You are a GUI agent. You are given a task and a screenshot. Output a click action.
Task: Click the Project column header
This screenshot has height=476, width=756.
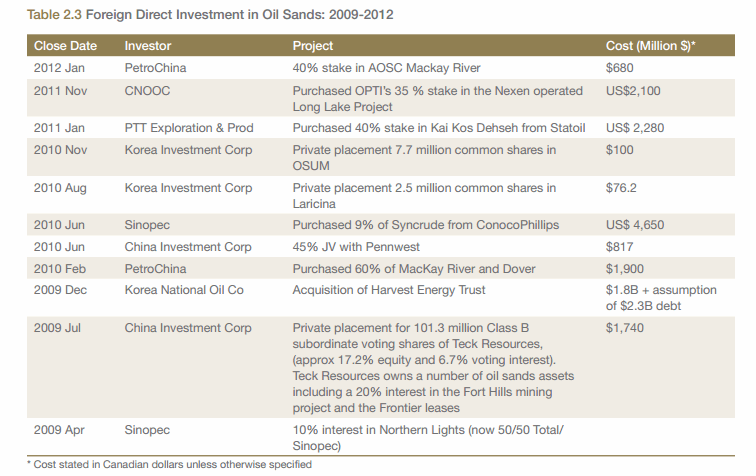pyautogui.click(x=313, y=46)
